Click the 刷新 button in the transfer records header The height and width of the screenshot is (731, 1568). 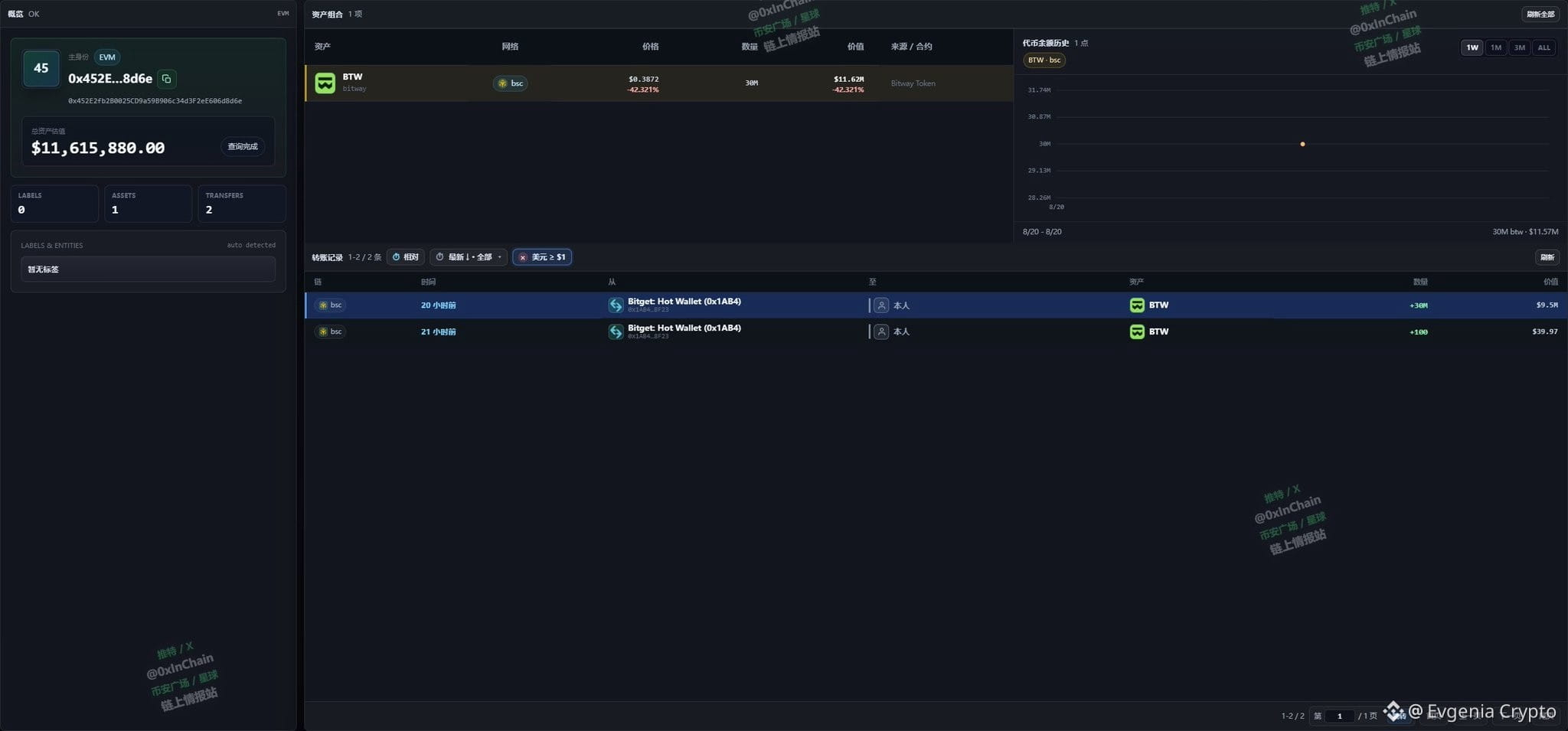click(1547, 257)
